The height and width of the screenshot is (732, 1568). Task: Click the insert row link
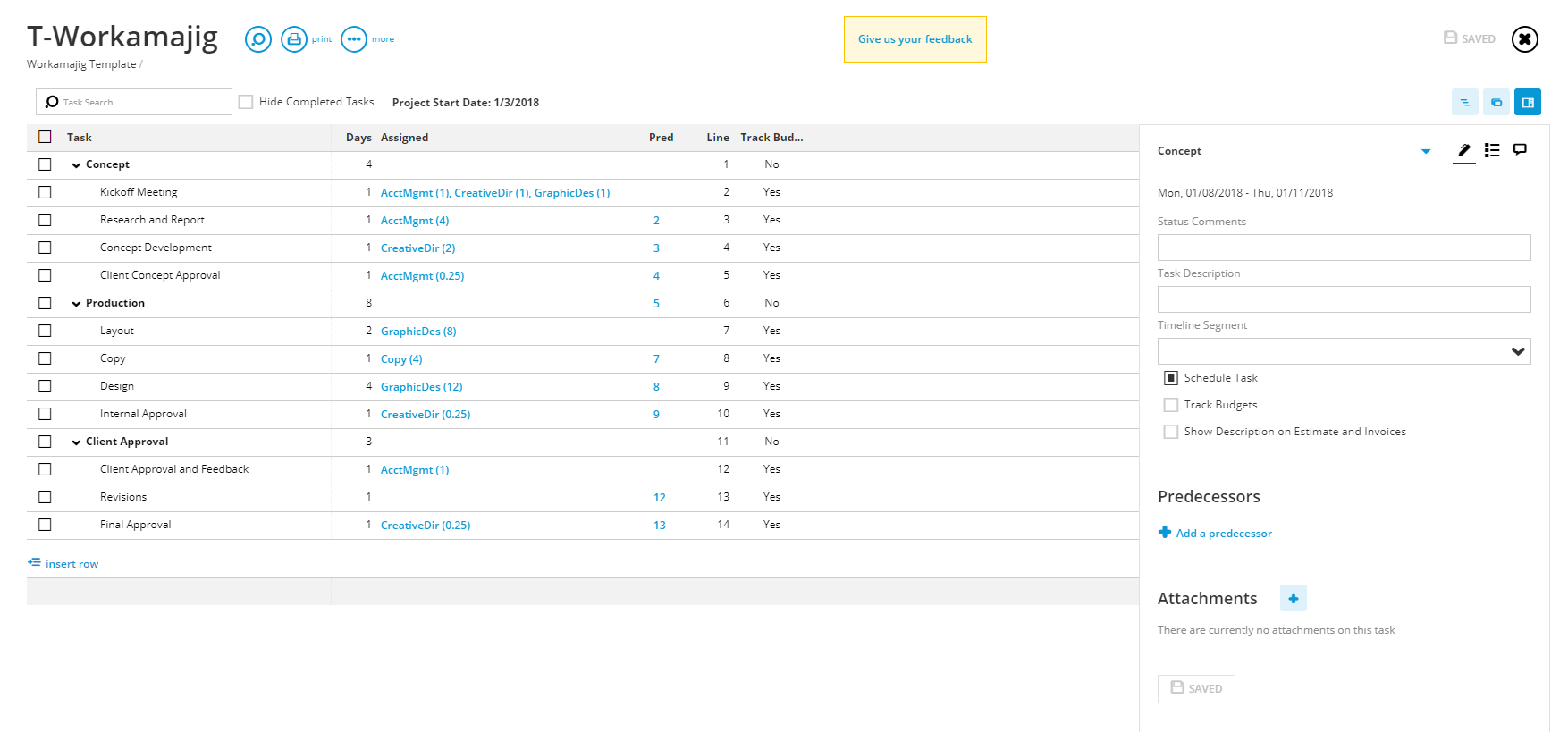click(72, 564)
